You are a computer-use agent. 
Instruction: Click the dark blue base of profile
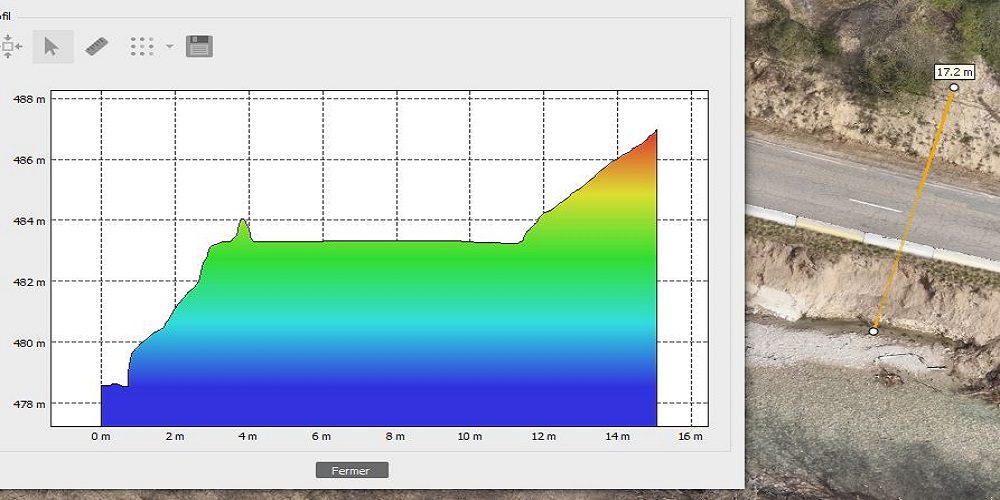click(380, 405)
